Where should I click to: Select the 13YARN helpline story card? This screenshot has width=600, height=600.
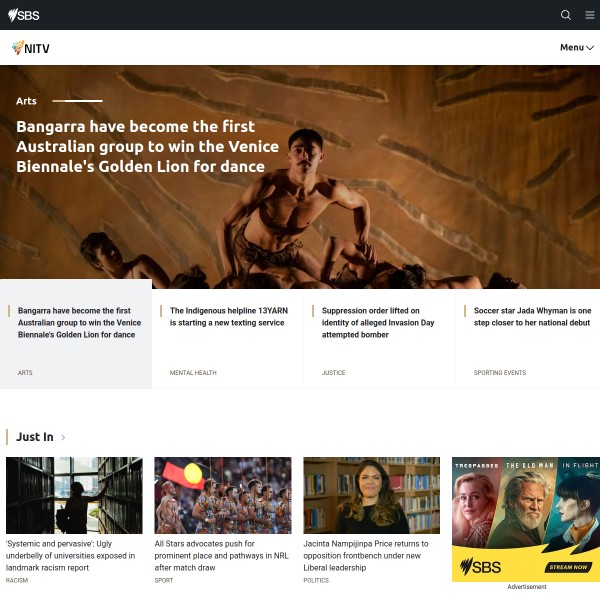[228, 339]
